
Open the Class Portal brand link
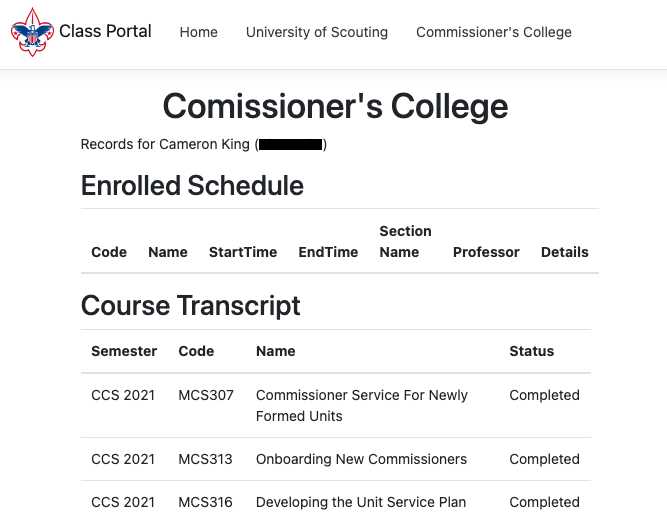tap(105, 31)
